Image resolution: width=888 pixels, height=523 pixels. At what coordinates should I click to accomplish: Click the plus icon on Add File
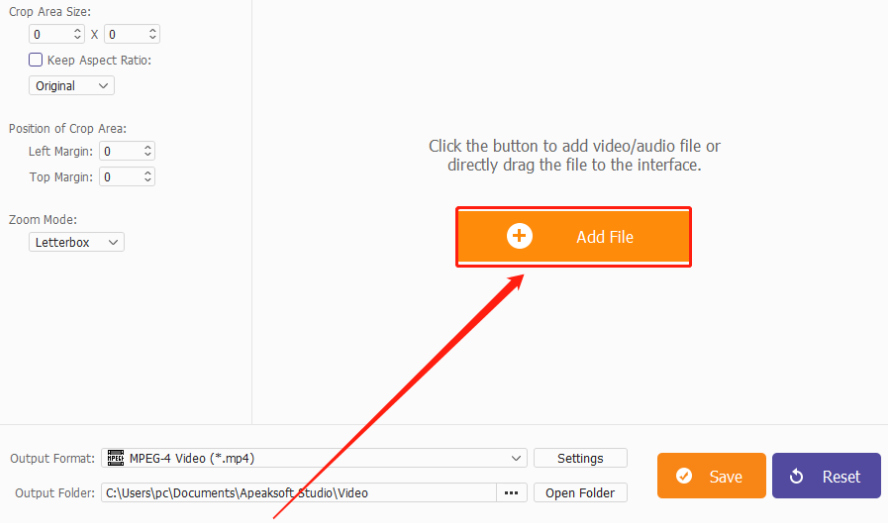(519, 236)
